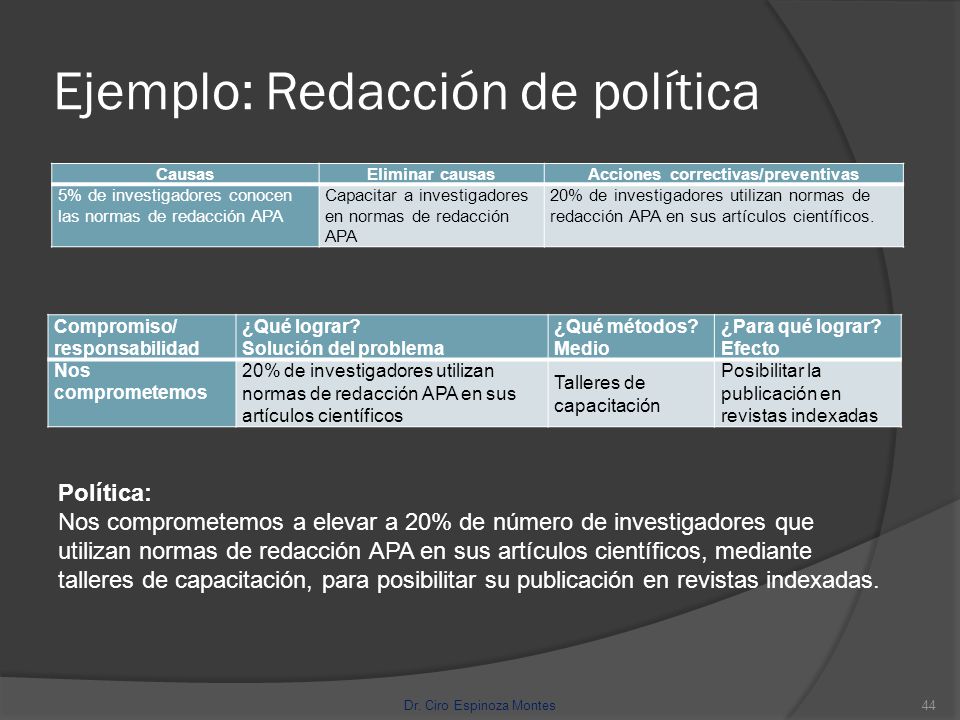Click the footer 'Dr. Ciro Espinoza Montes'
This screenshot has width=960, height=720.
point(479,705)
